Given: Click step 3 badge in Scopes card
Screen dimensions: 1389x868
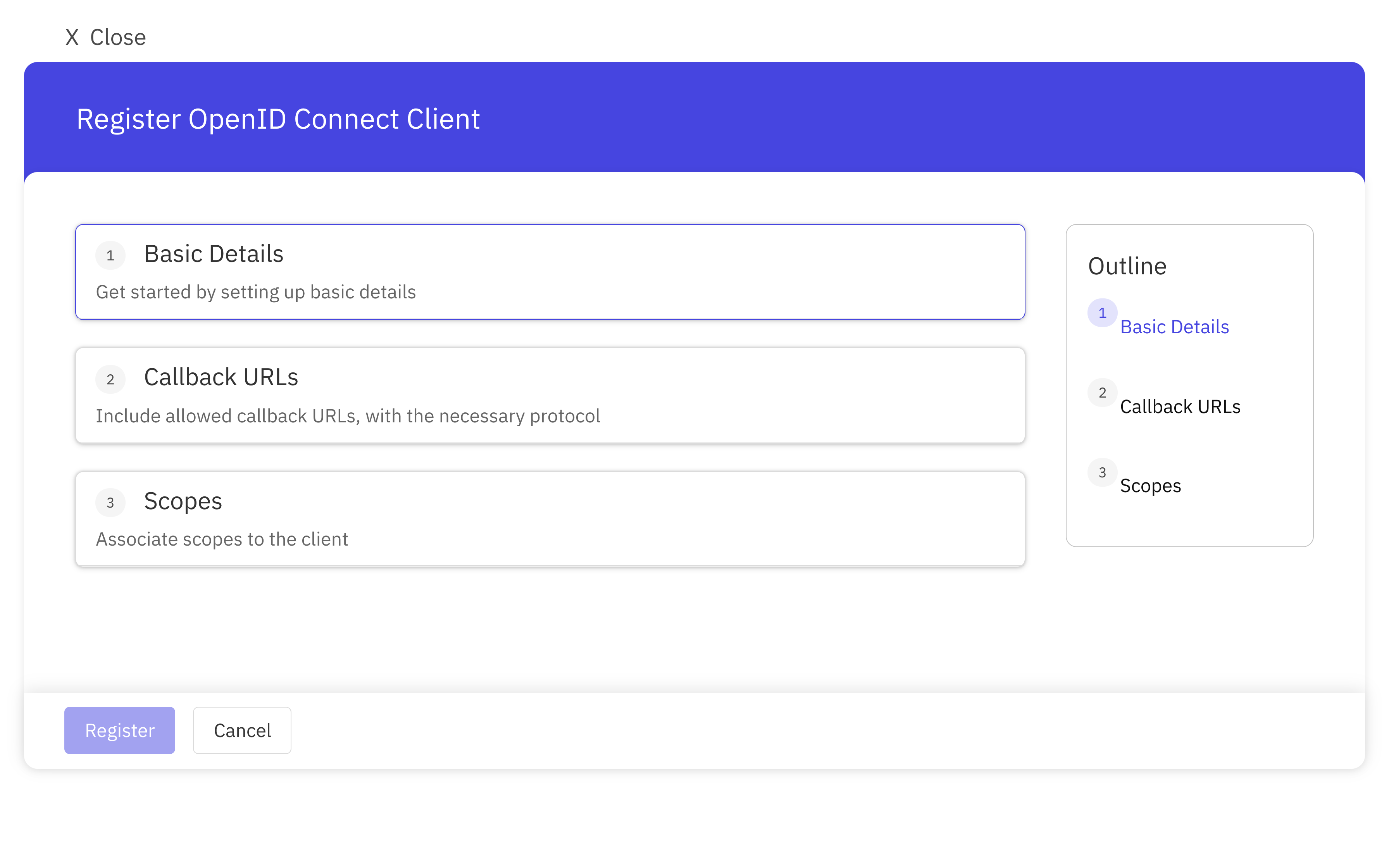Looking at the screenshot, I should (x=110, y=503).
